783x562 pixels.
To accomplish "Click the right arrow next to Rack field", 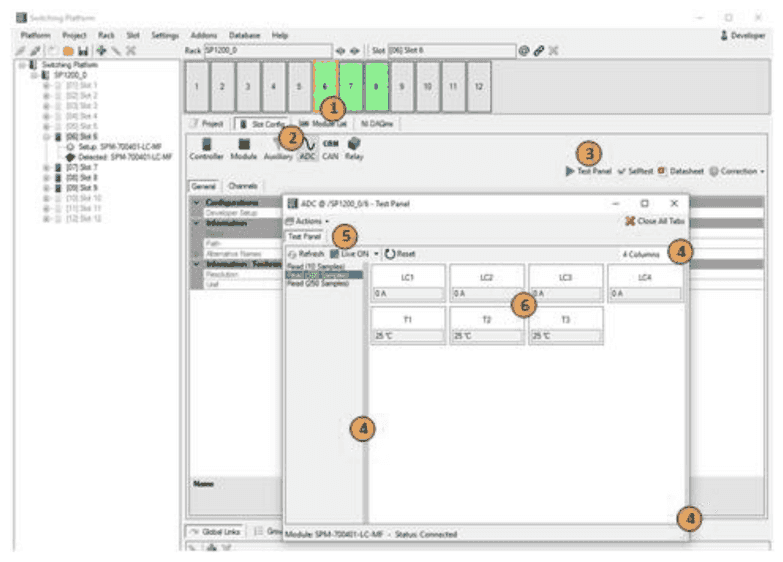I will pos(355,51).
